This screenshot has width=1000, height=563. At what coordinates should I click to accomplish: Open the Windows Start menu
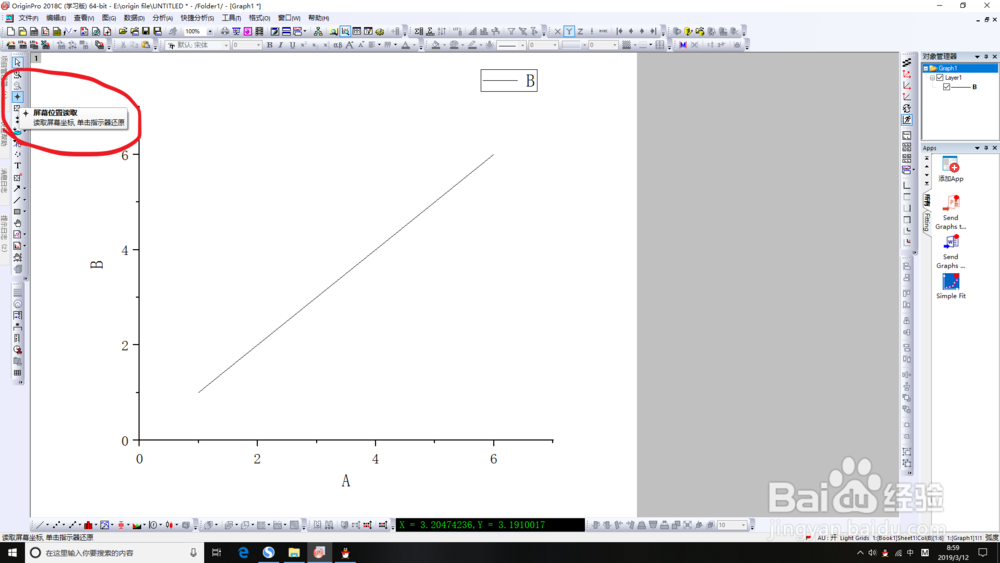pyautogui.click(x=12, y=552)
